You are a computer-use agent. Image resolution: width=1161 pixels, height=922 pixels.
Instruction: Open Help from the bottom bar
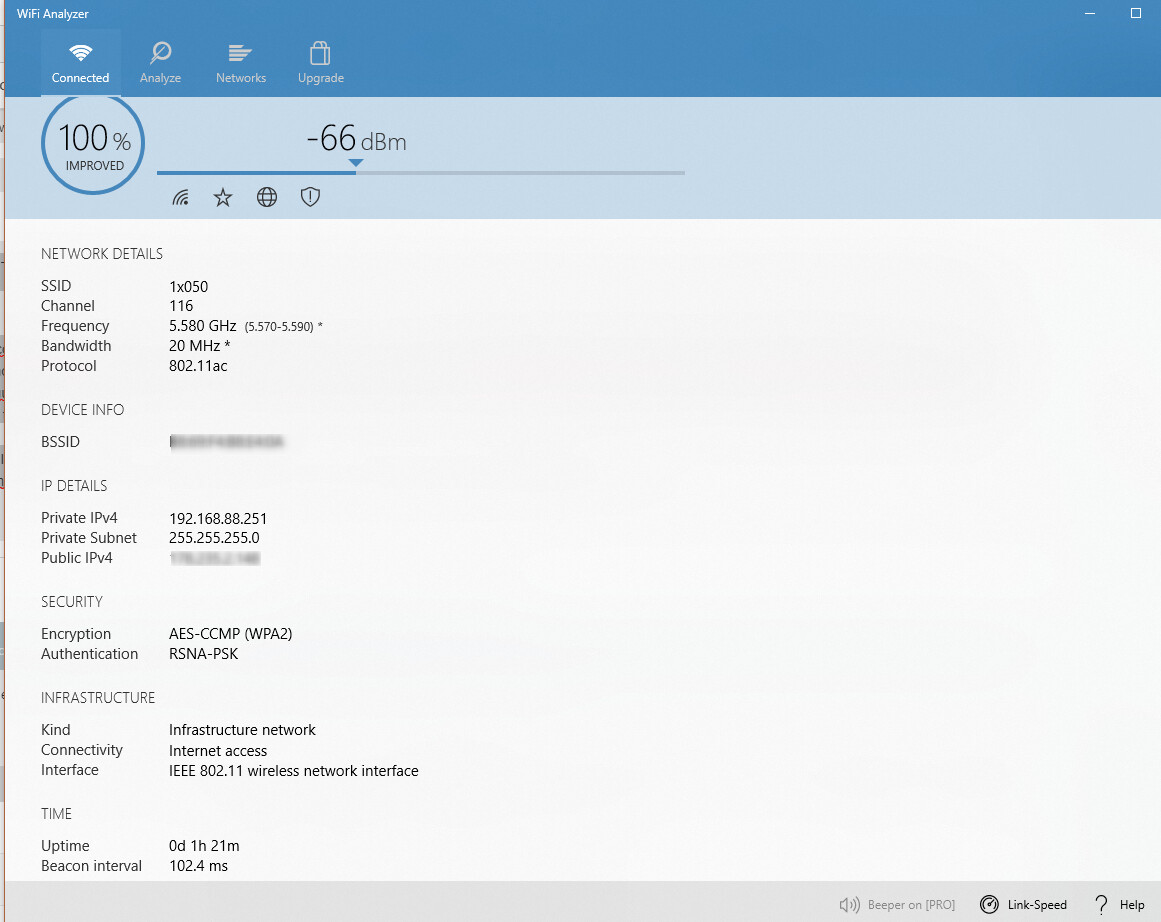click(1120, 904)
